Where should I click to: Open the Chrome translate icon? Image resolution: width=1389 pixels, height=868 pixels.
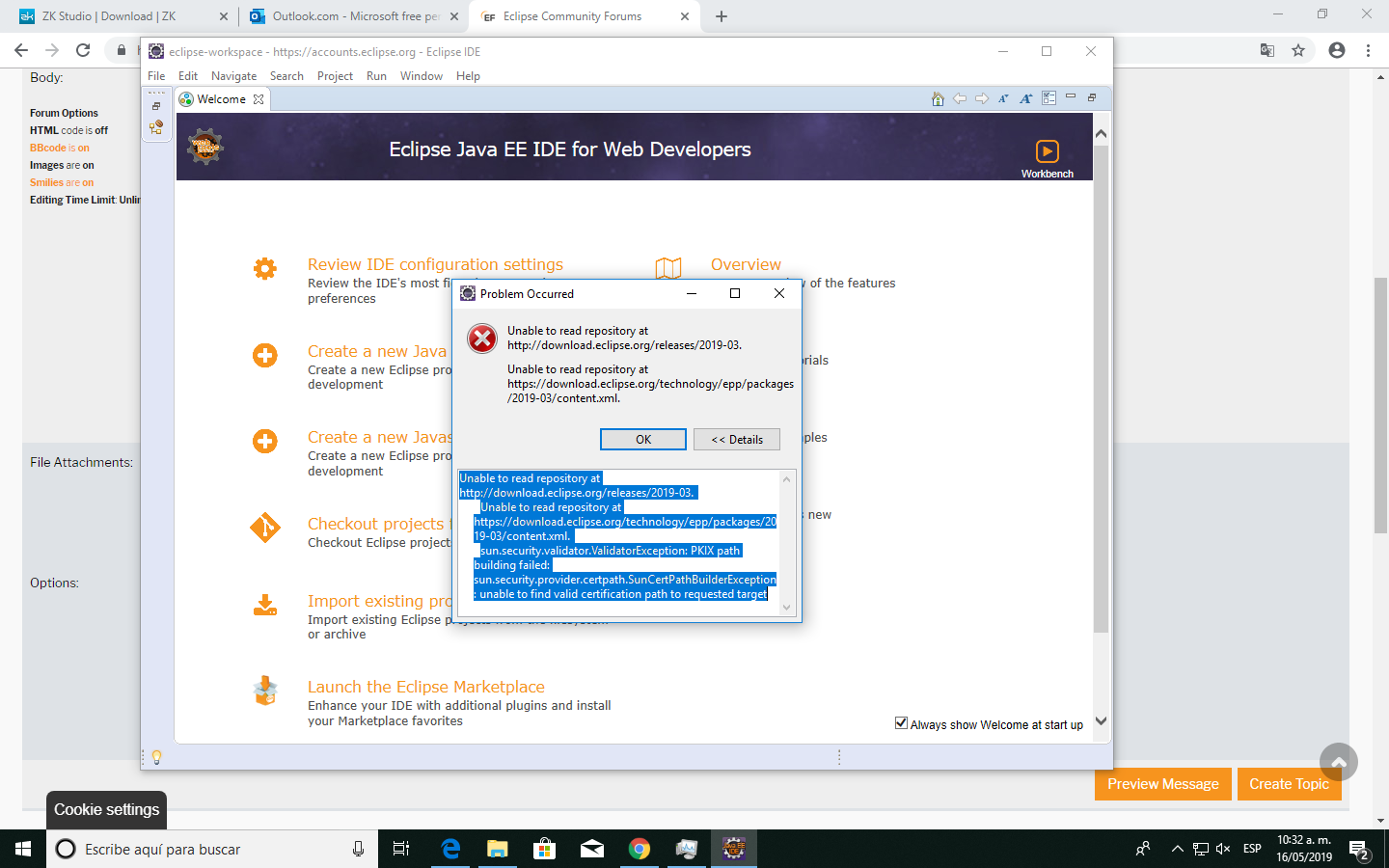[1267, 50]
